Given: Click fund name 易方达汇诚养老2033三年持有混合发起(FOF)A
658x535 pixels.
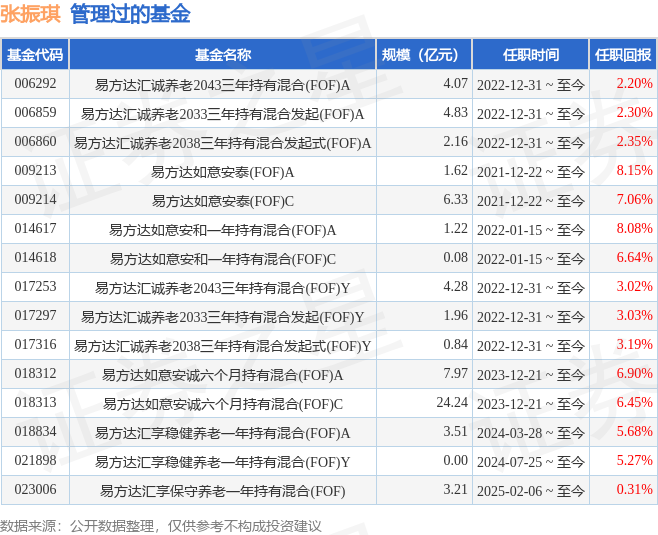Looking at the screenshot, I should [x=222, y=114].
